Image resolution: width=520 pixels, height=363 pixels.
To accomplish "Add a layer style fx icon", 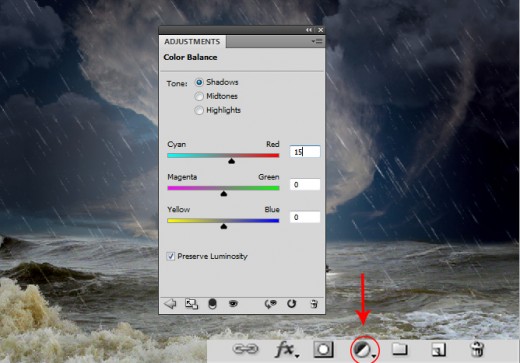I will click(286, 350).
